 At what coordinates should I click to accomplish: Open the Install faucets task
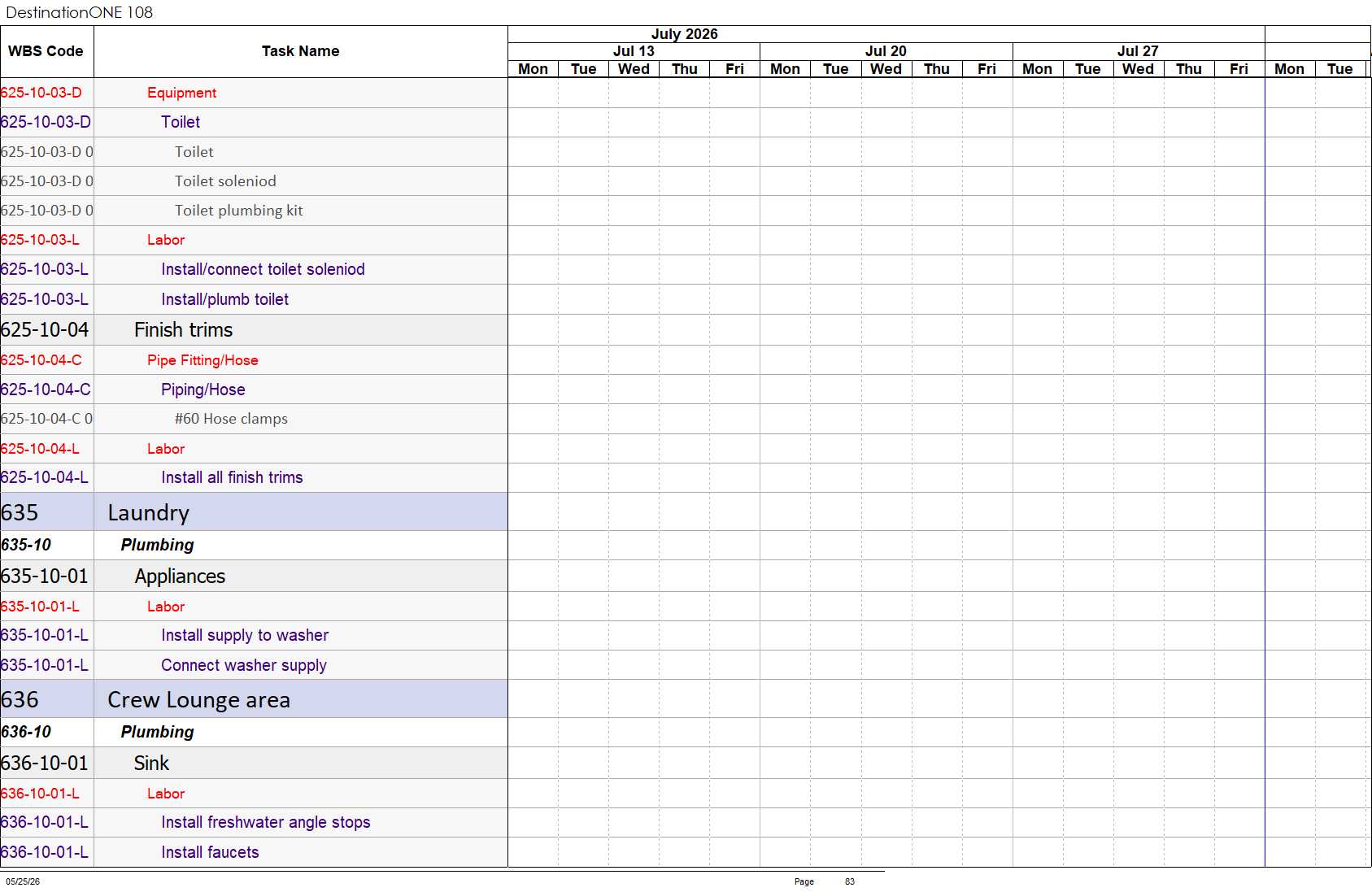click(x=210, y=852)
